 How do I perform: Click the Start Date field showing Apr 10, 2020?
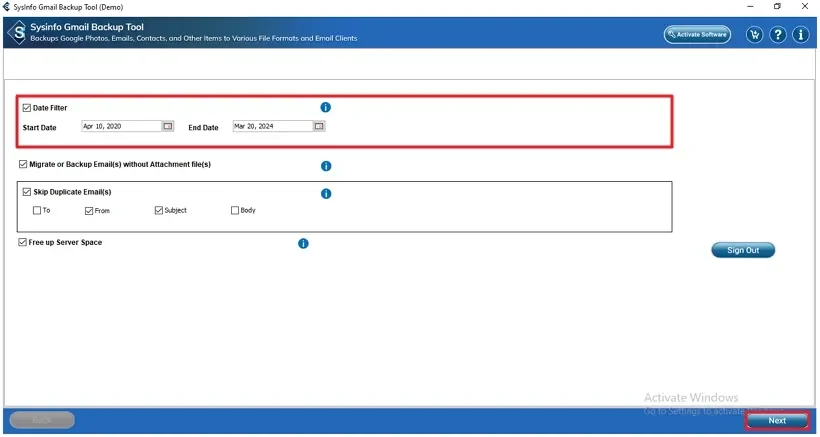coord(122,126)
